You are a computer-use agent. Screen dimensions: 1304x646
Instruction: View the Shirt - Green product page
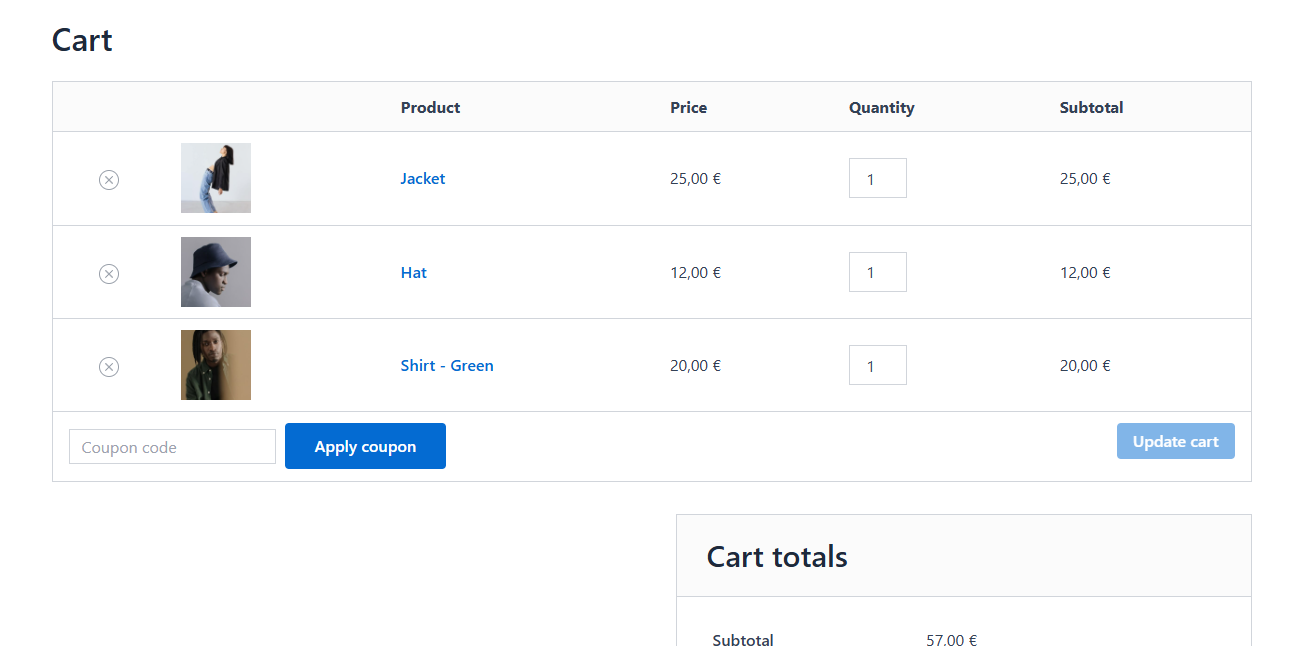coord(447,365)
